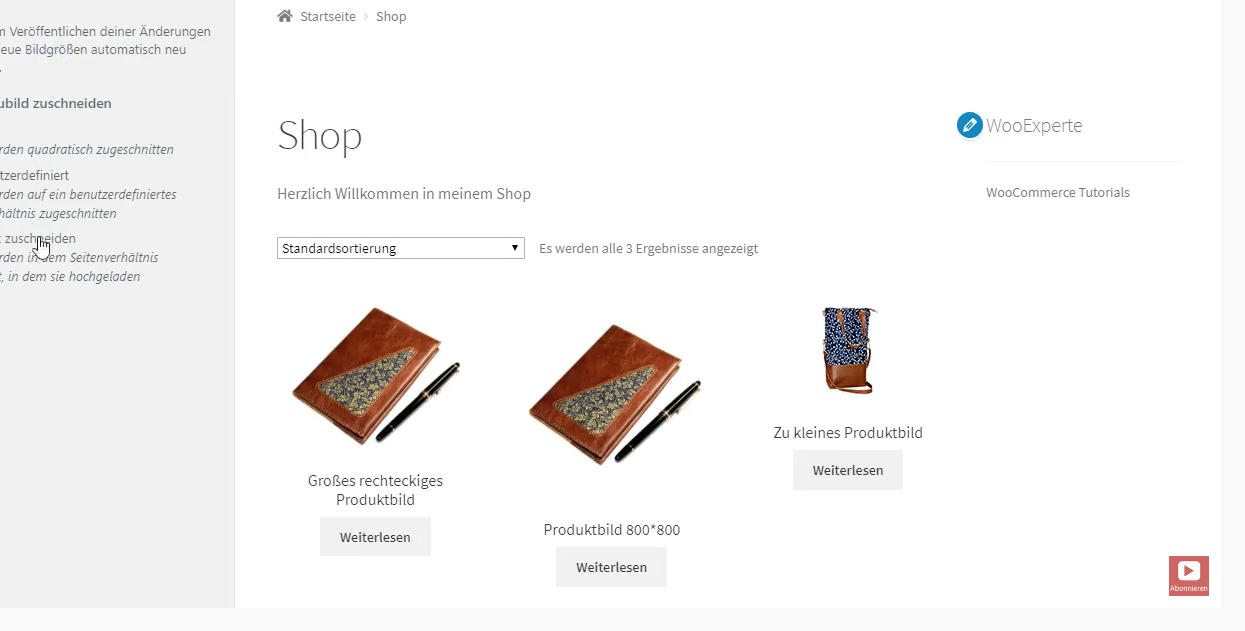Open the small blue bag product image
Viewport: 1245px width, 631px height.
(848, 350)
